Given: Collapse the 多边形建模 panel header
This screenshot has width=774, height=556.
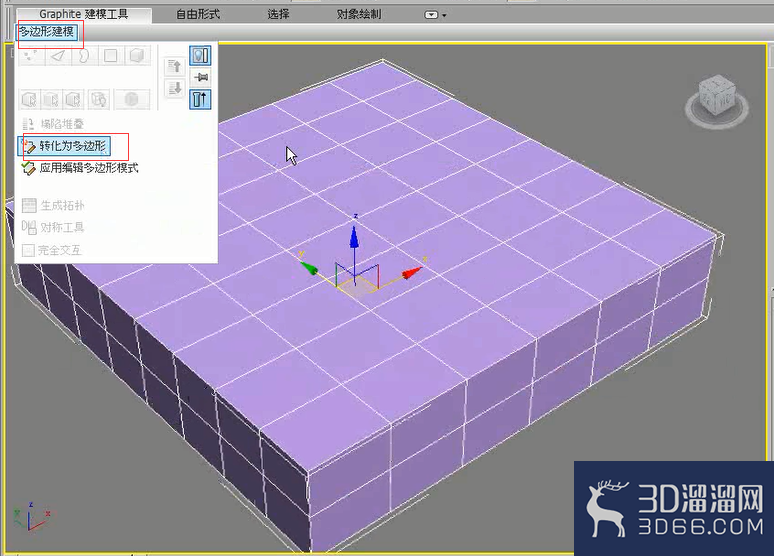Looking at the screenshot, I should point(46,32).
